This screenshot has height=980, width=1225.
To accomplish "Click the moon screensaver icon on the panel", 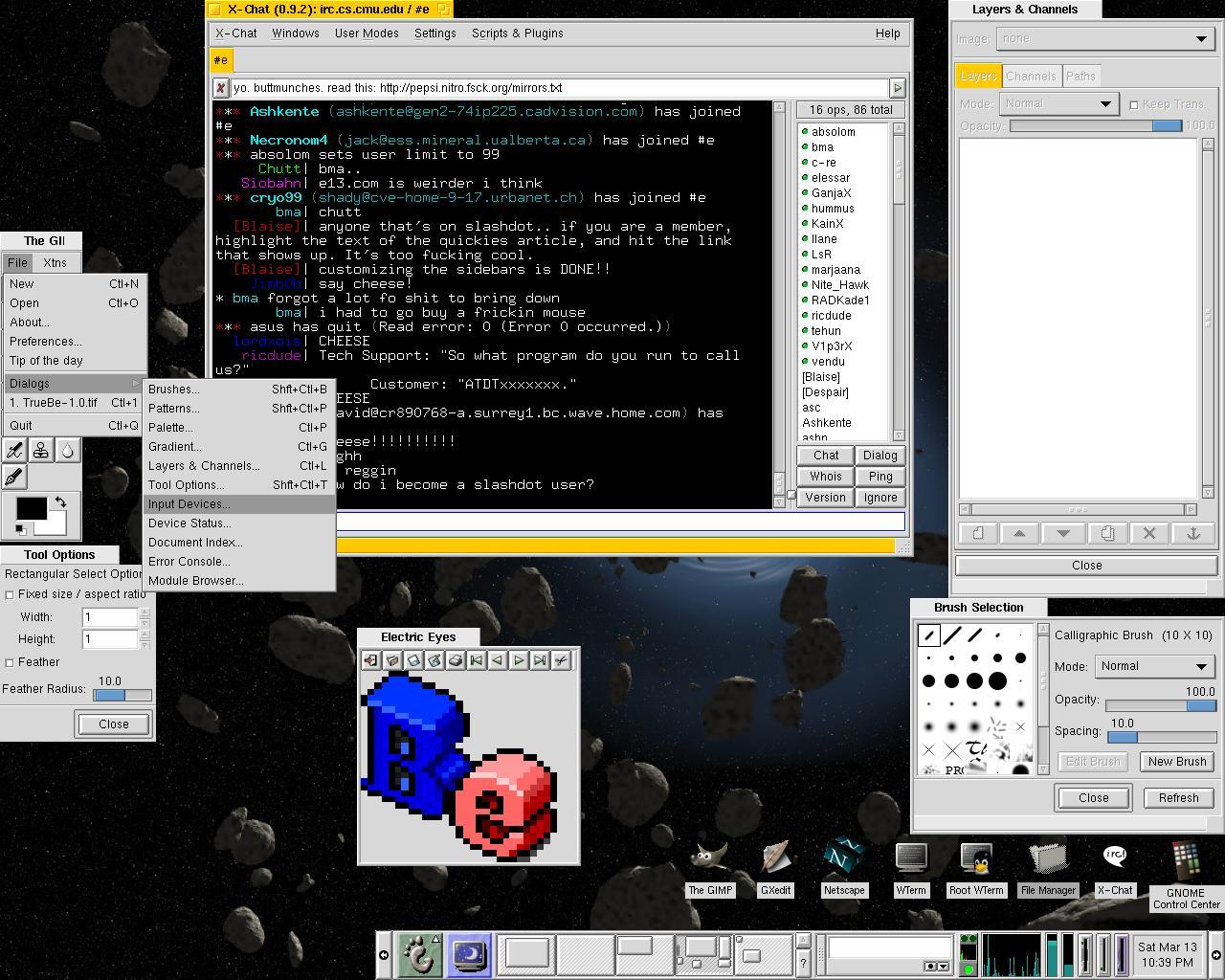I will [469, 954].
